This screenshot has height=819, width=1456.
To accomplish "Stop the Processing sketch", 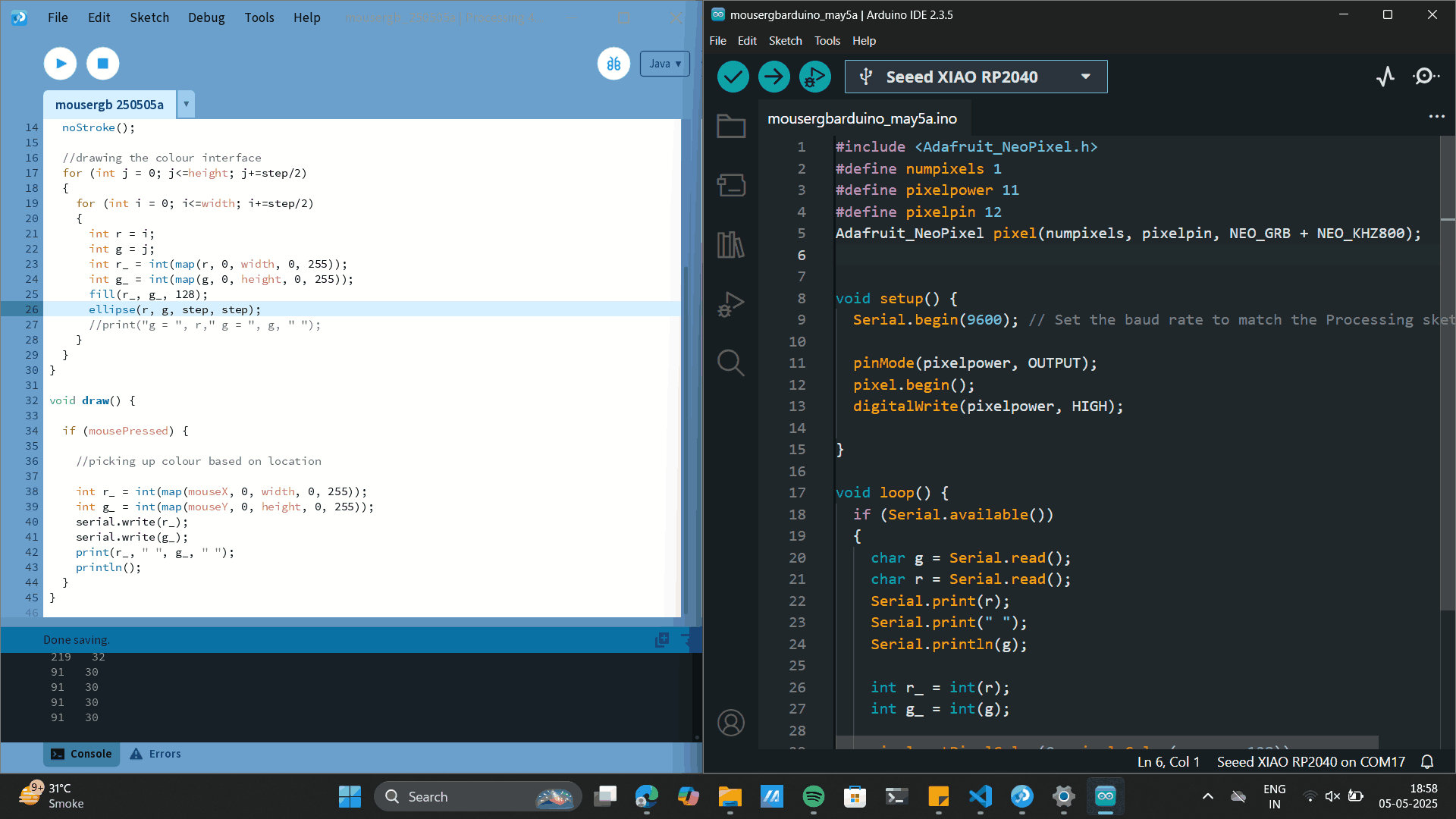I will pyautogui.click(x=103, y=64).
